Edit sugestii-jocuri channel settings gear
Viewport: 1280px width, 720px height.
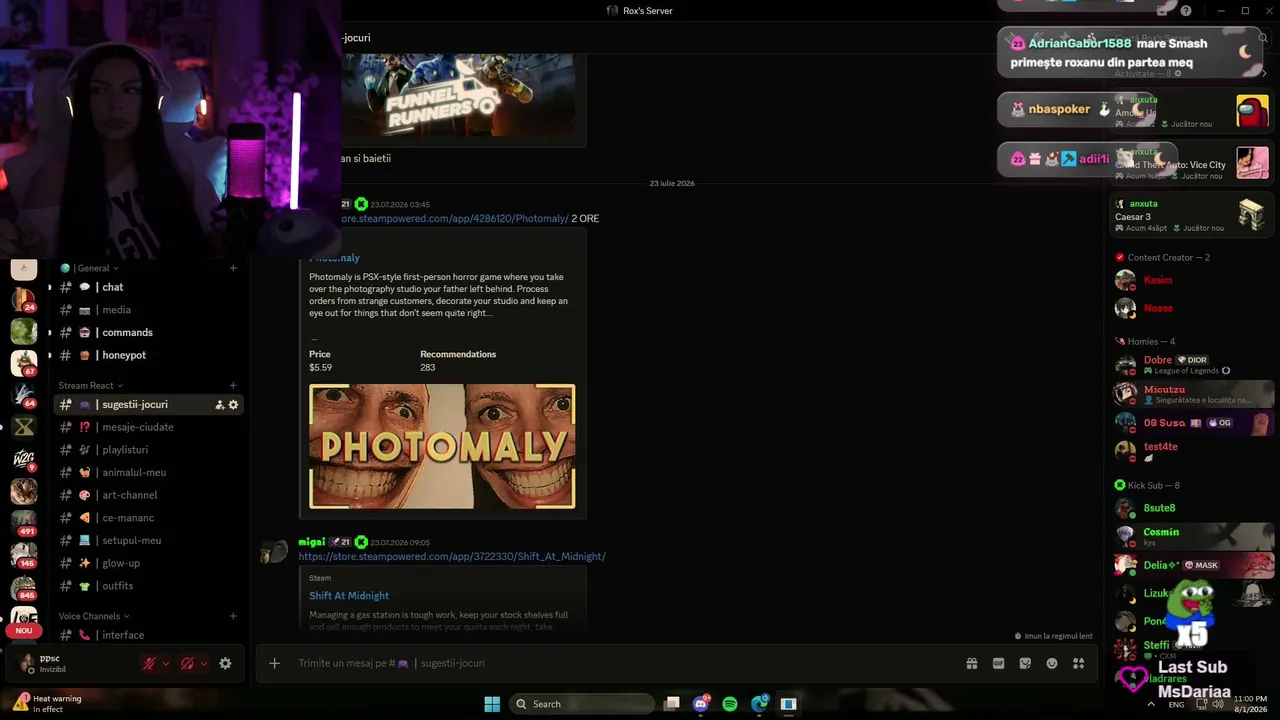[234, 405]
